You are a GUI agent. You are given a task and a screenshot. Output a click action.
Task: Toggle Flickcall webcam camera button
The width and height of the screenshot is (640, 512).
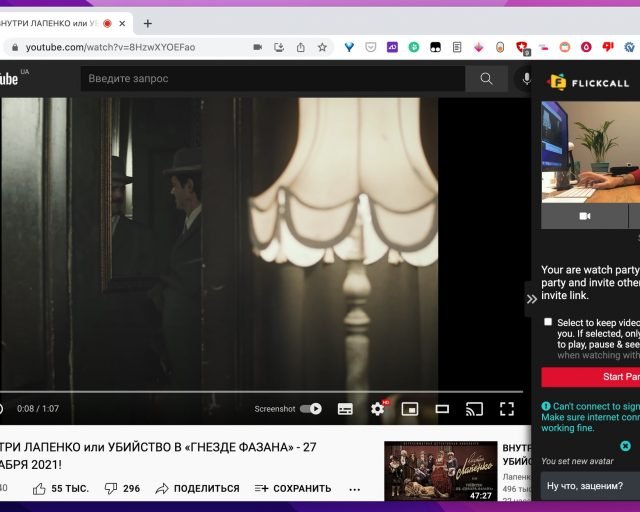point(584,216)
